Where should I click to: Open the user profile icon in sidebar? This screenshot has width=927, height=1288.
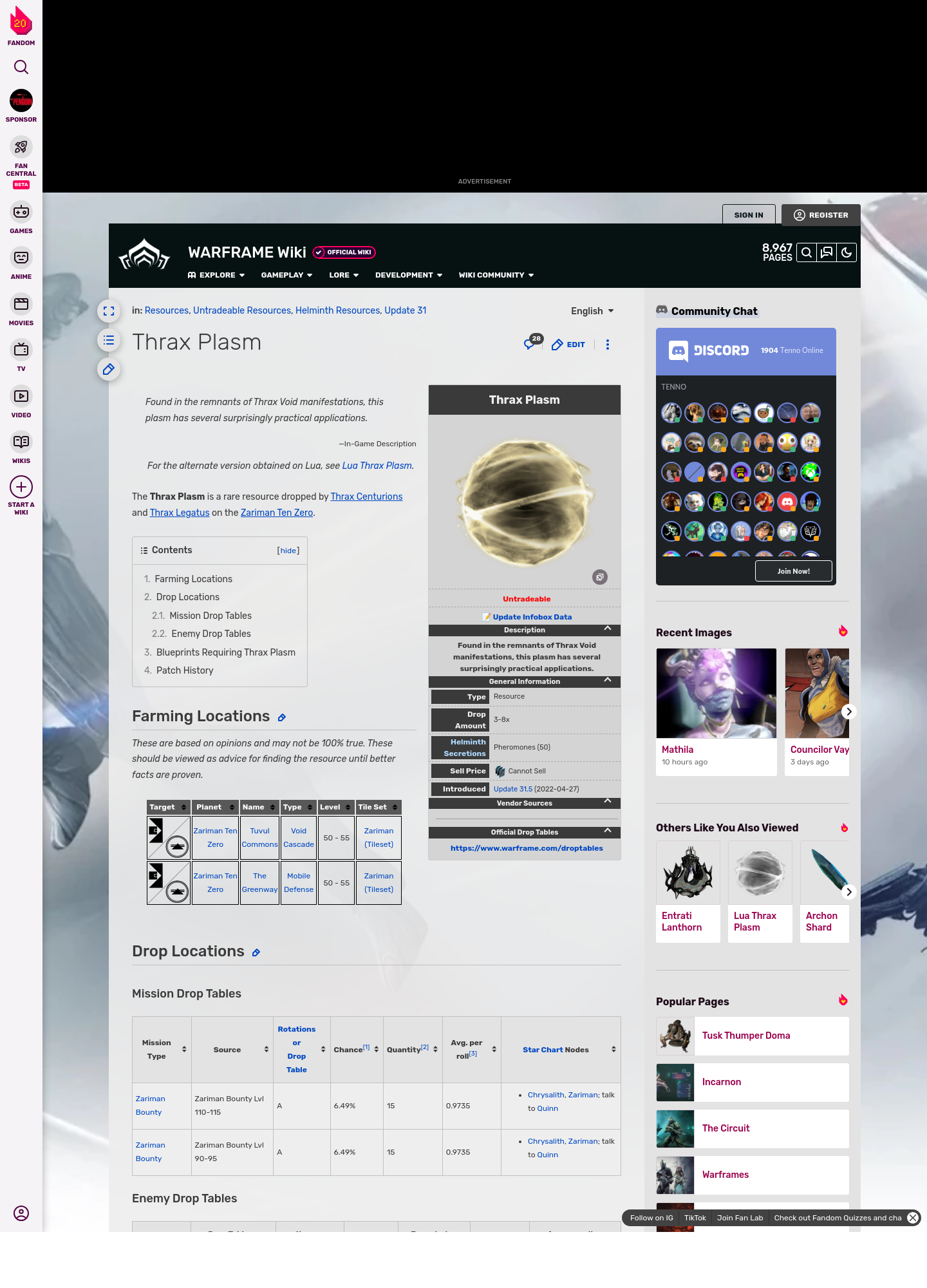(x=21, y=1213)
